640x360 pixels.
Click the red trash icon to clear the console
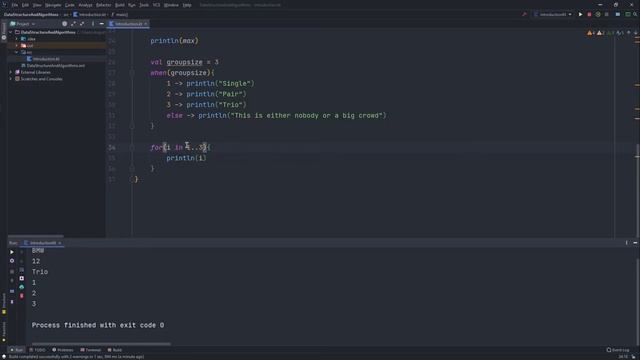pos(22,296)
